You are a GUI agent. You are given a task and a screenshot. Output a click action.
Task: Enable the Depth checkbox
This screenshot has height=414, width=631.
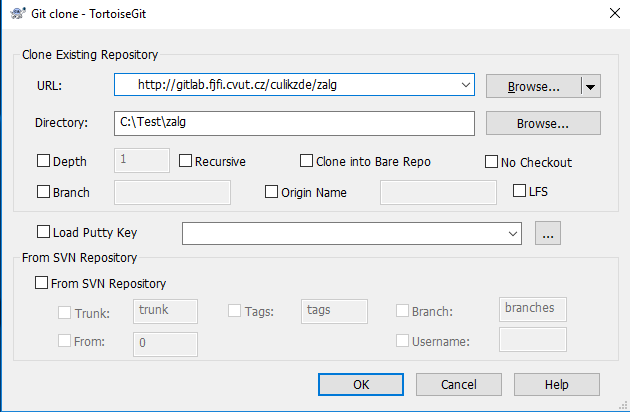tap(43, 161)
